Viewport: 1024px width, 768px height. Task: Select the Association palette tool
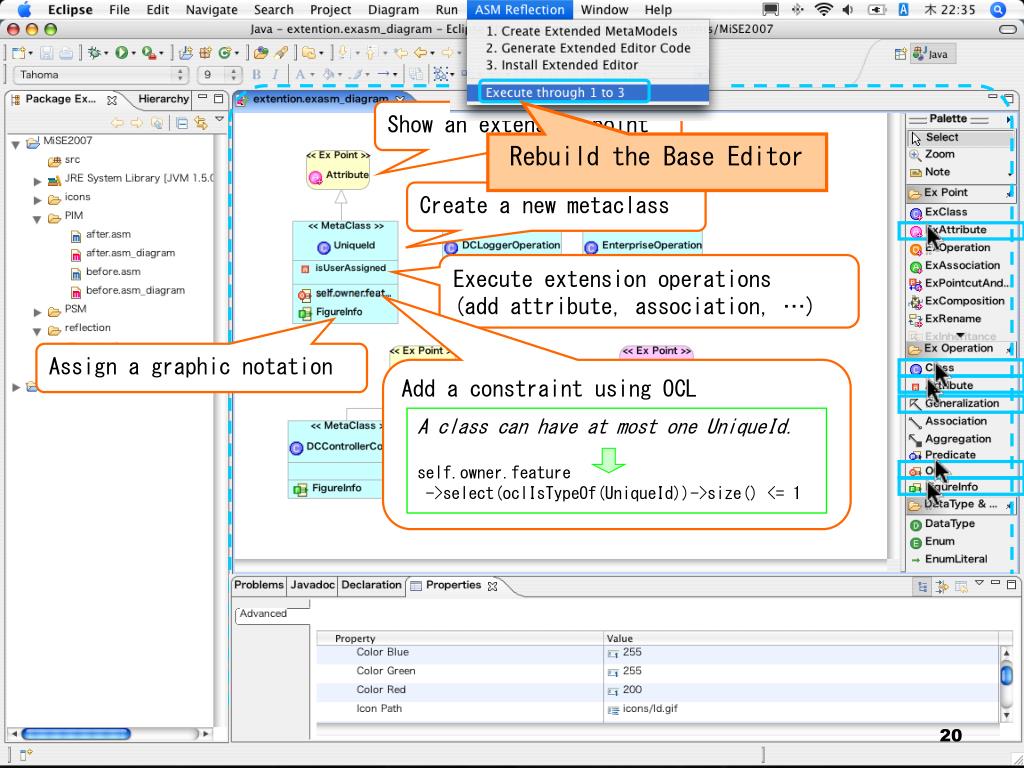point(948,421)
